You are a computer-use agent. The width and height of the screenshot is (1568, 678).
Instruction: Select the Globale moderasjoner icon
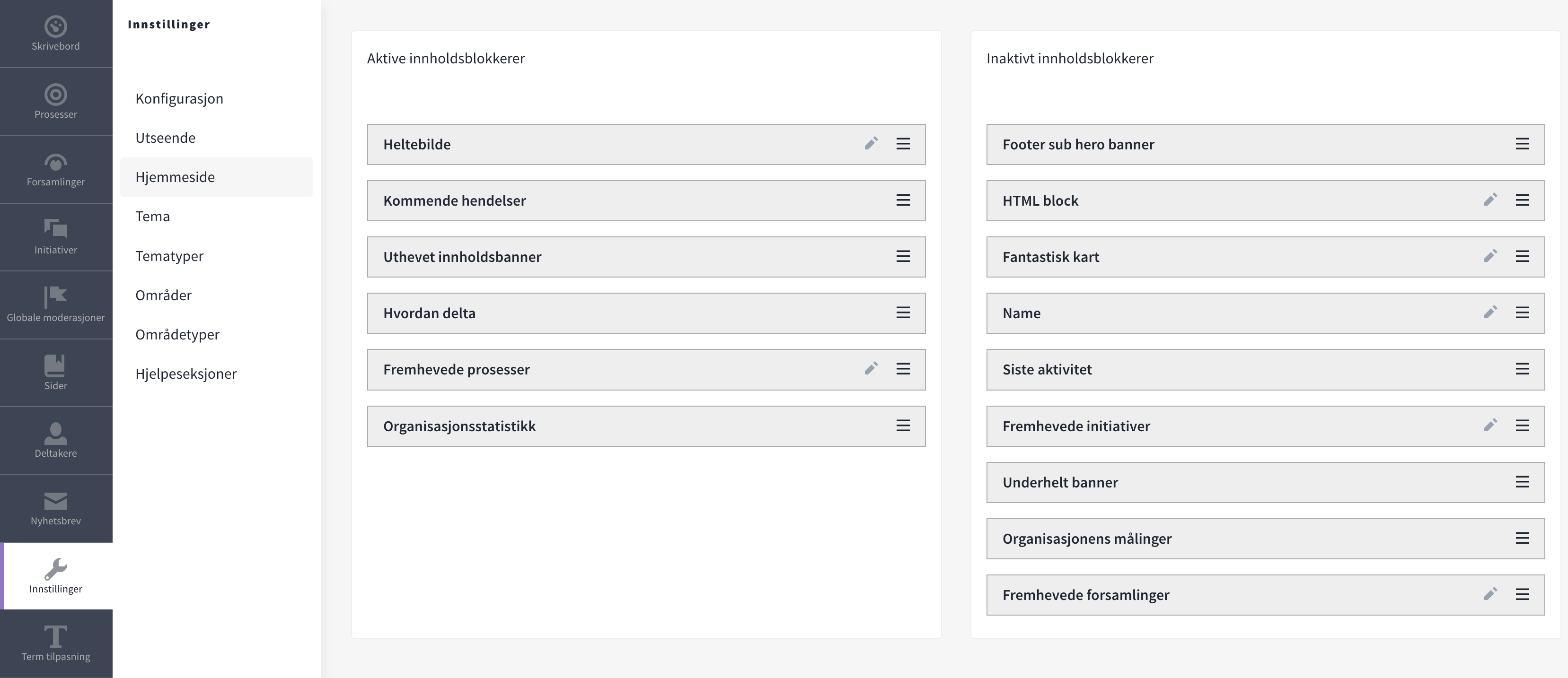point(55,298)
